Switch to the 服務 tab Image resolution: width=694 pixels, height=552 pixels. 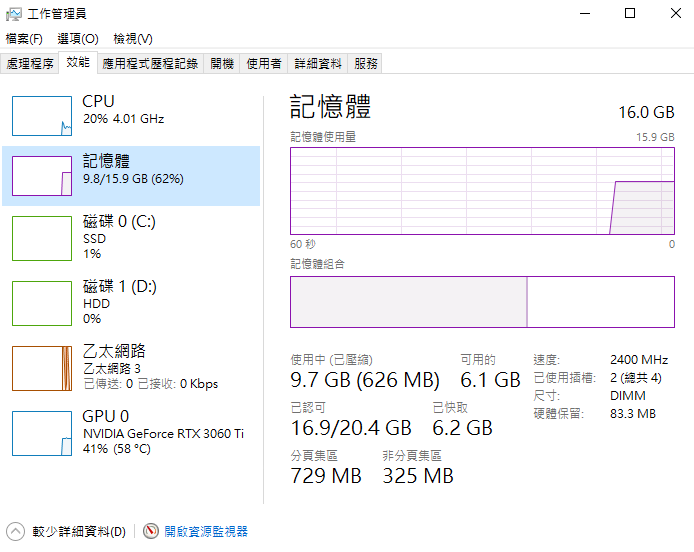[x=366, y=63]
